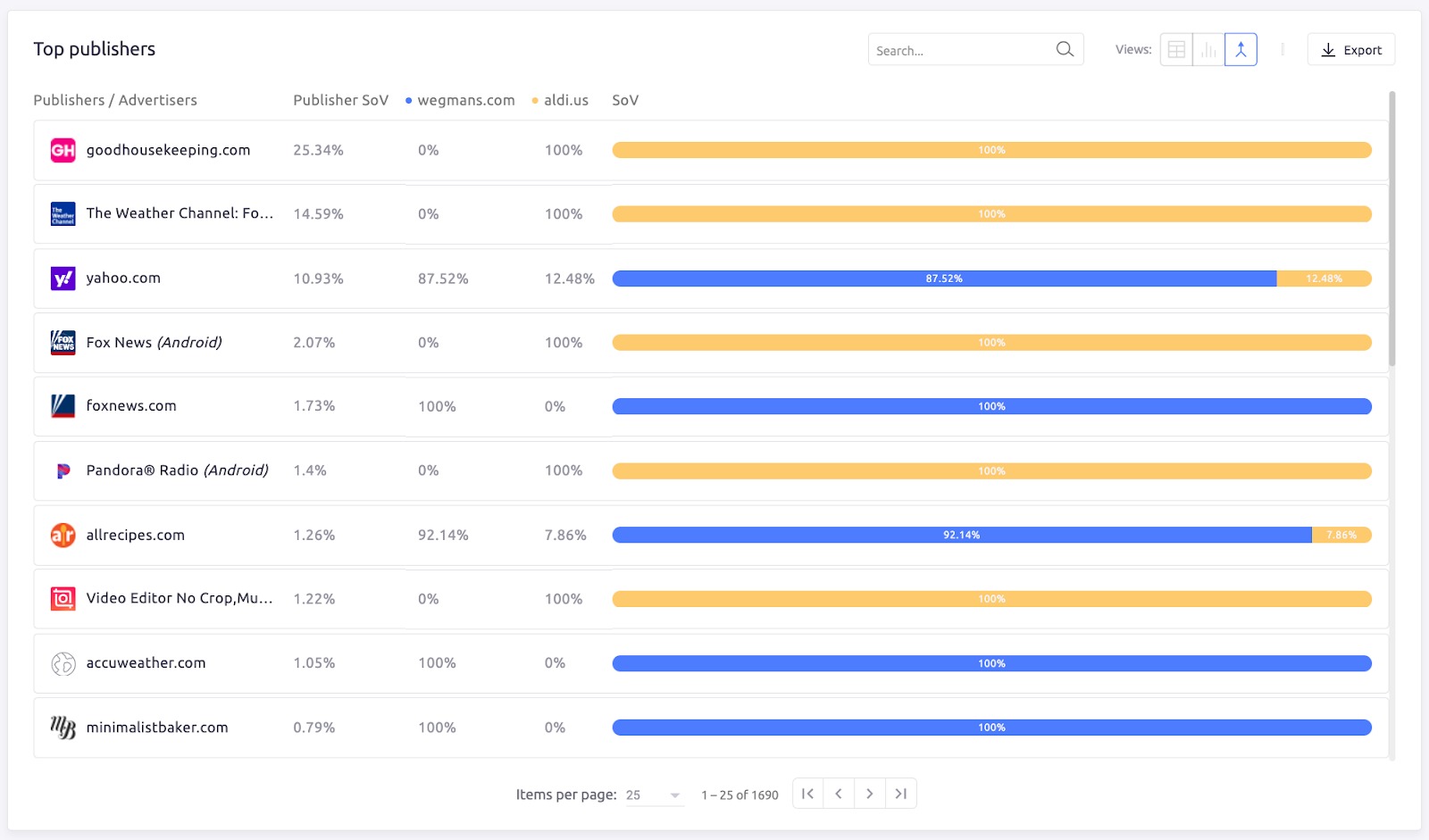Click the accuweather.com globe icon
The image size is (1429, 840).
[63, 663]
